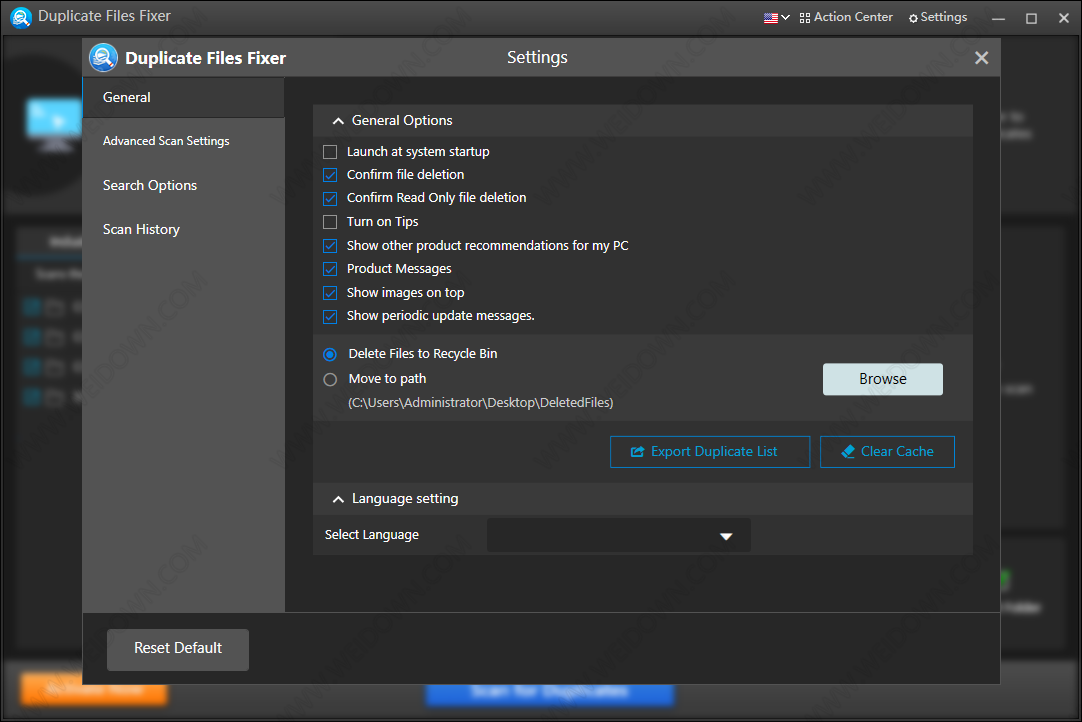
Task: Click the Reset Default button
Action: 177,649
